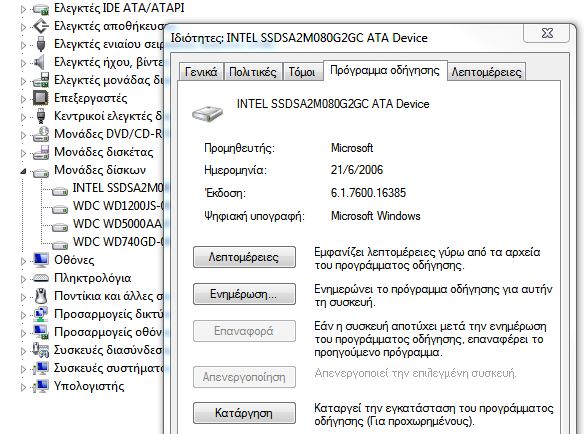Expand the Υπολογιστής tree node

coord(23,386)
